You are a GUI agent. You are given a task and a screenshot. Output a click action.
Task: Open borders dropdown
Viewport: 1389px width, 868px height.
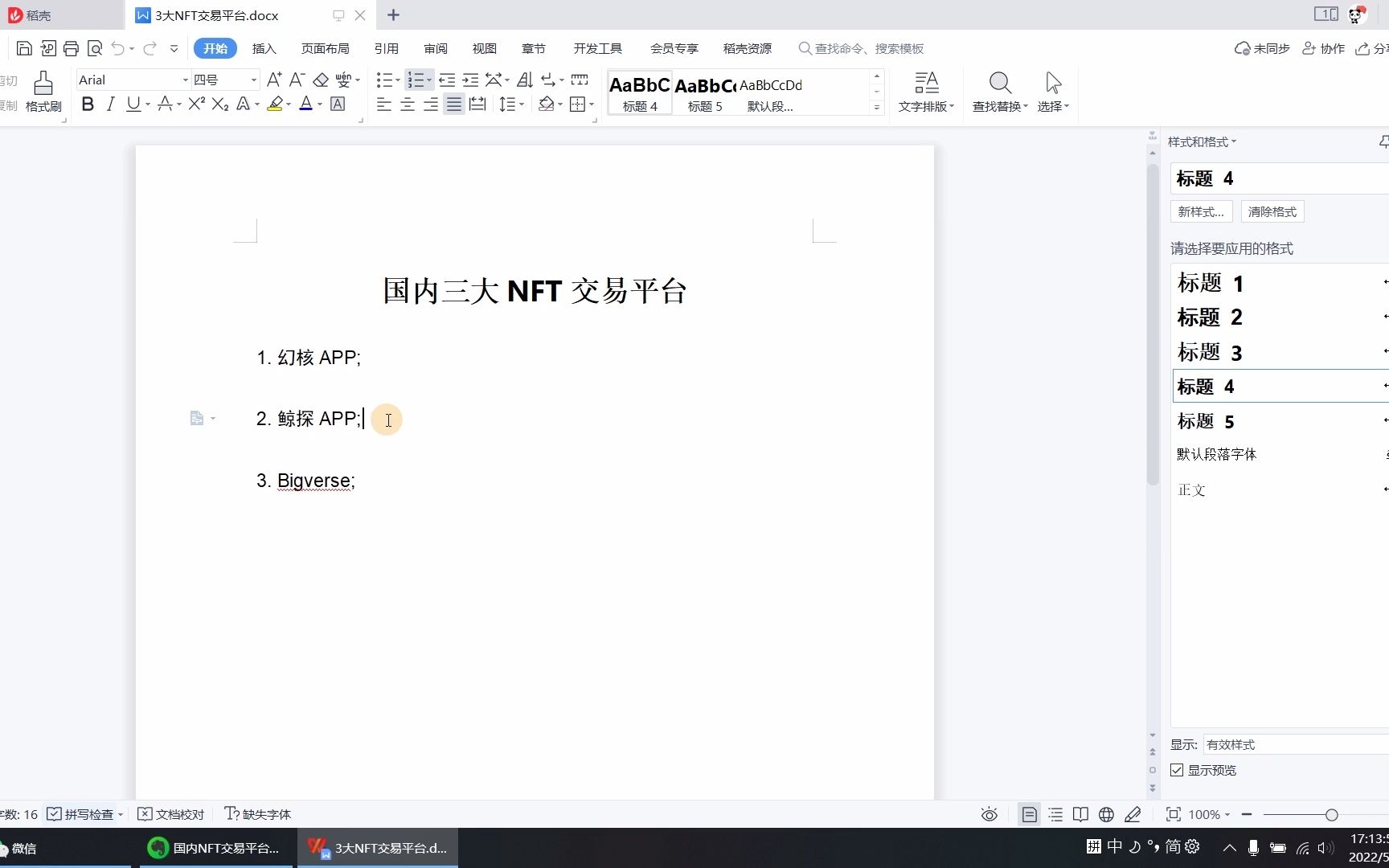592,104
